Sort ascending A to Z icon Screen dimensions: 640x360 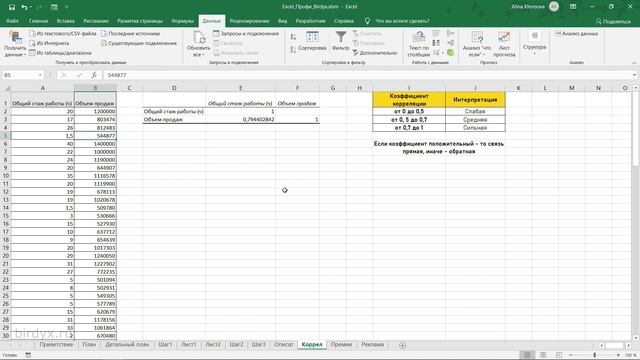point(293,37)
